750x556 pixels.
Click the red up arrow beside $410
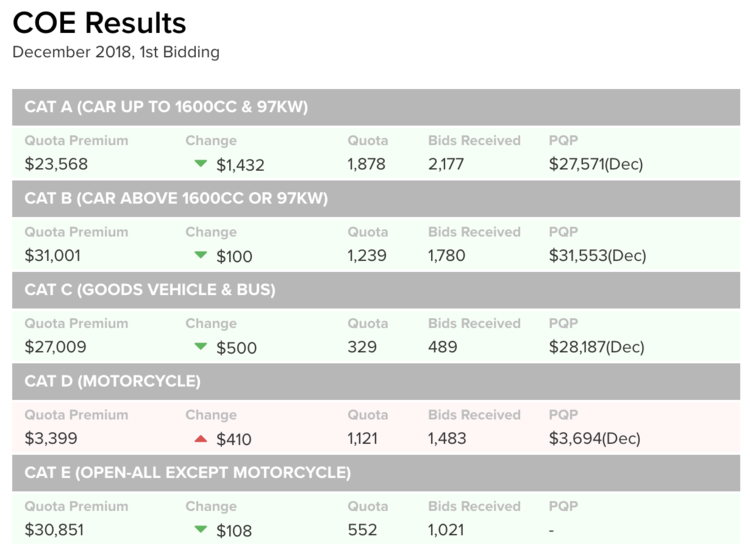[201, 438]
